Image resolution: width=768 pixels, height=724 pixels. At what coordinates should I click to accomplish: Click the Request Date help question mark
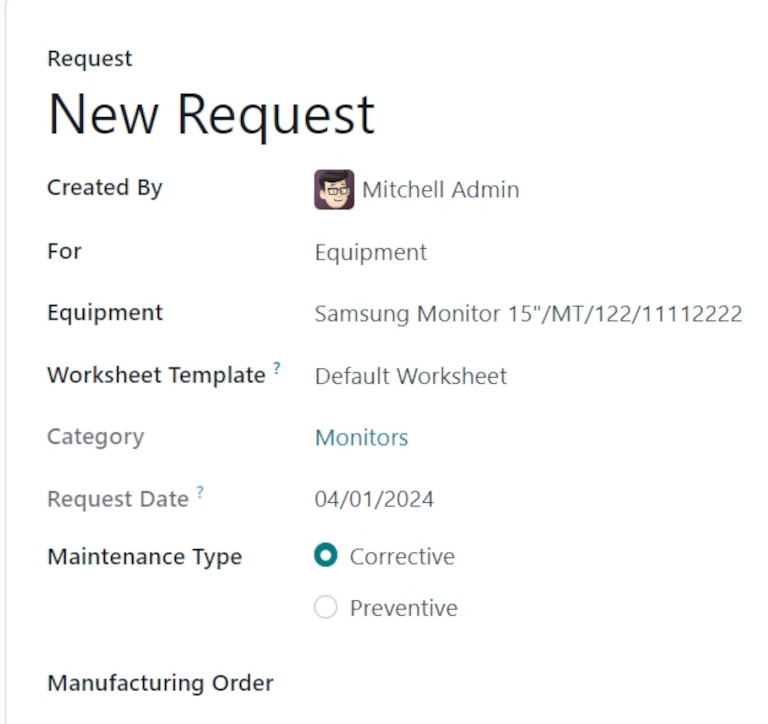(200, 492)
